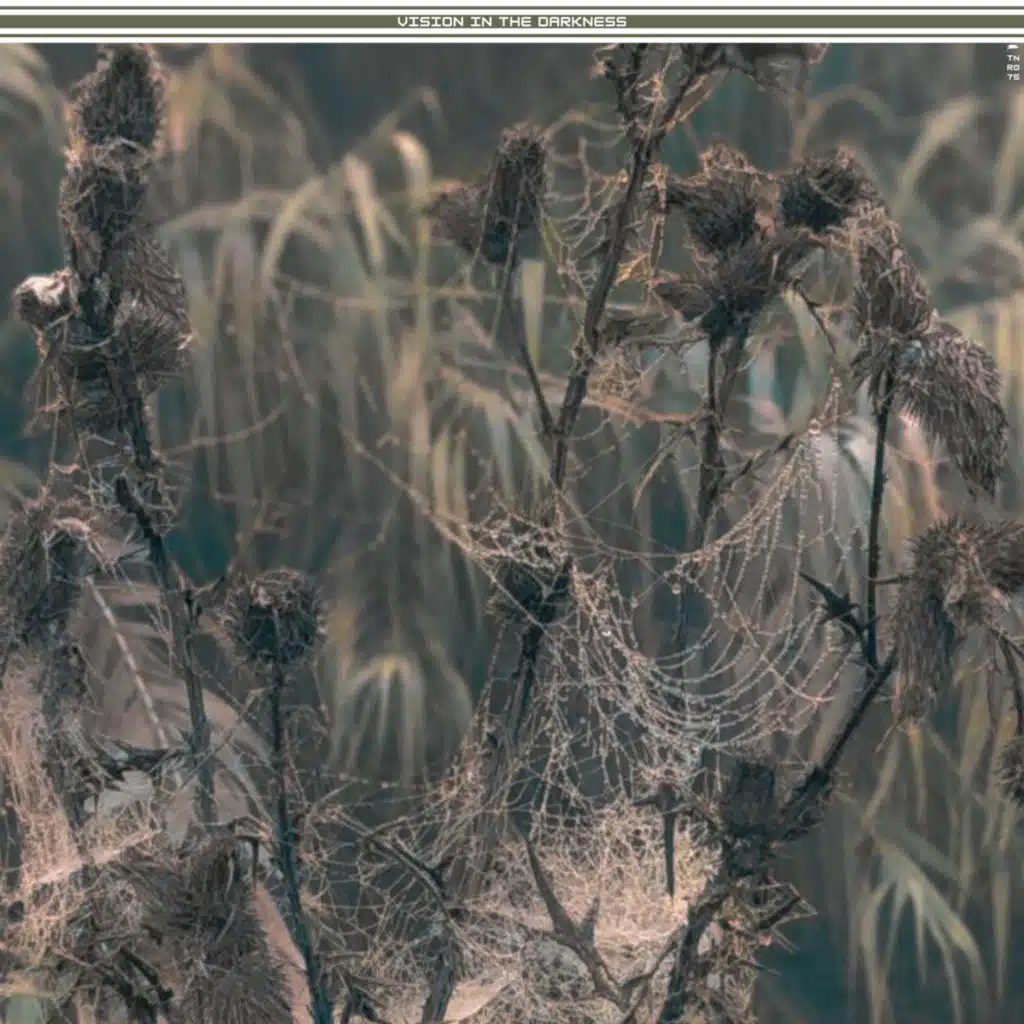Image resolution: width=1024 pixels, height=1024 pixels.
Task: Click the "VISION IN THE DARKNESS" title text
Action: (x=511, y=21)
